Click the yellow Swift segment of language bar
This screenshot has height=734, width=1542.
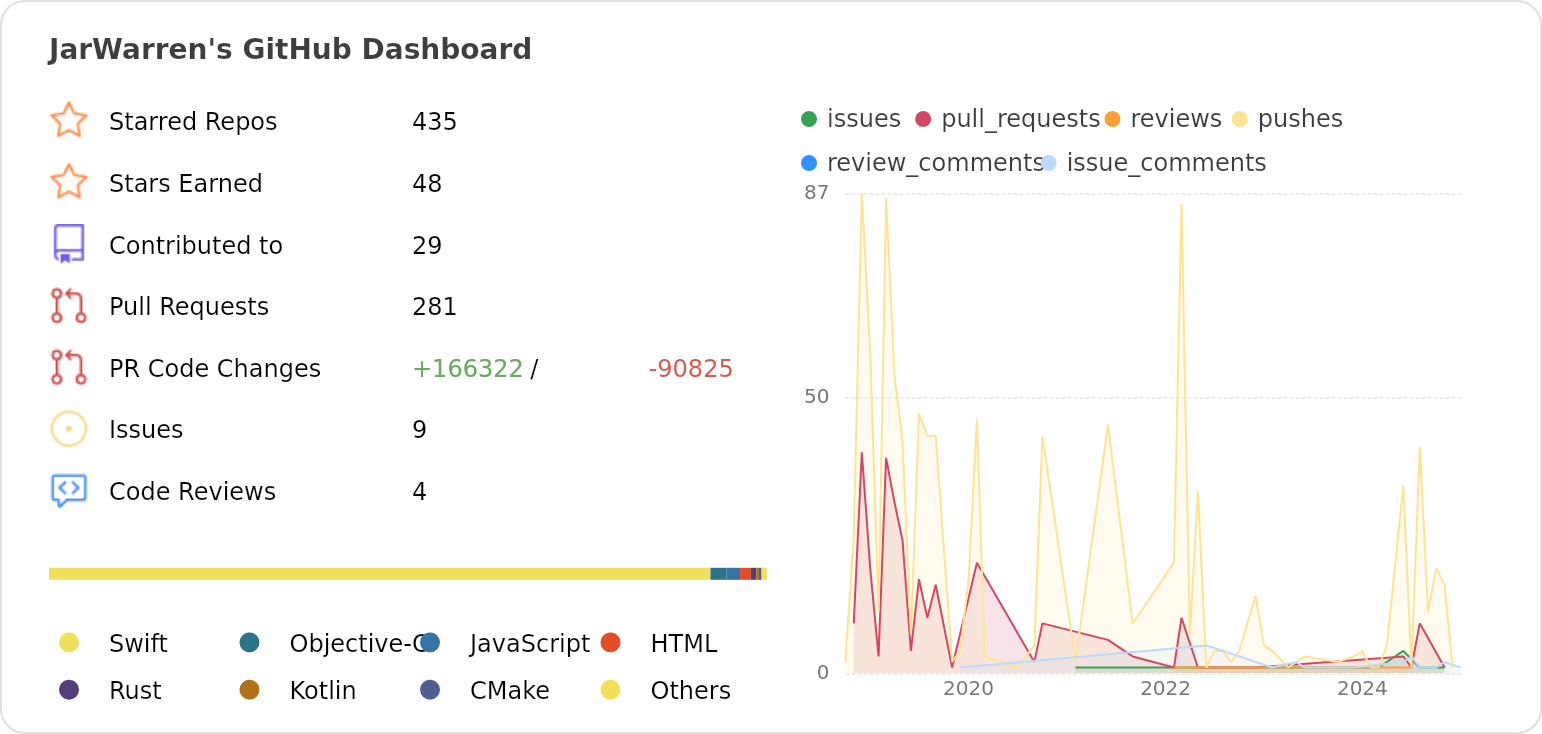[379, 574]
